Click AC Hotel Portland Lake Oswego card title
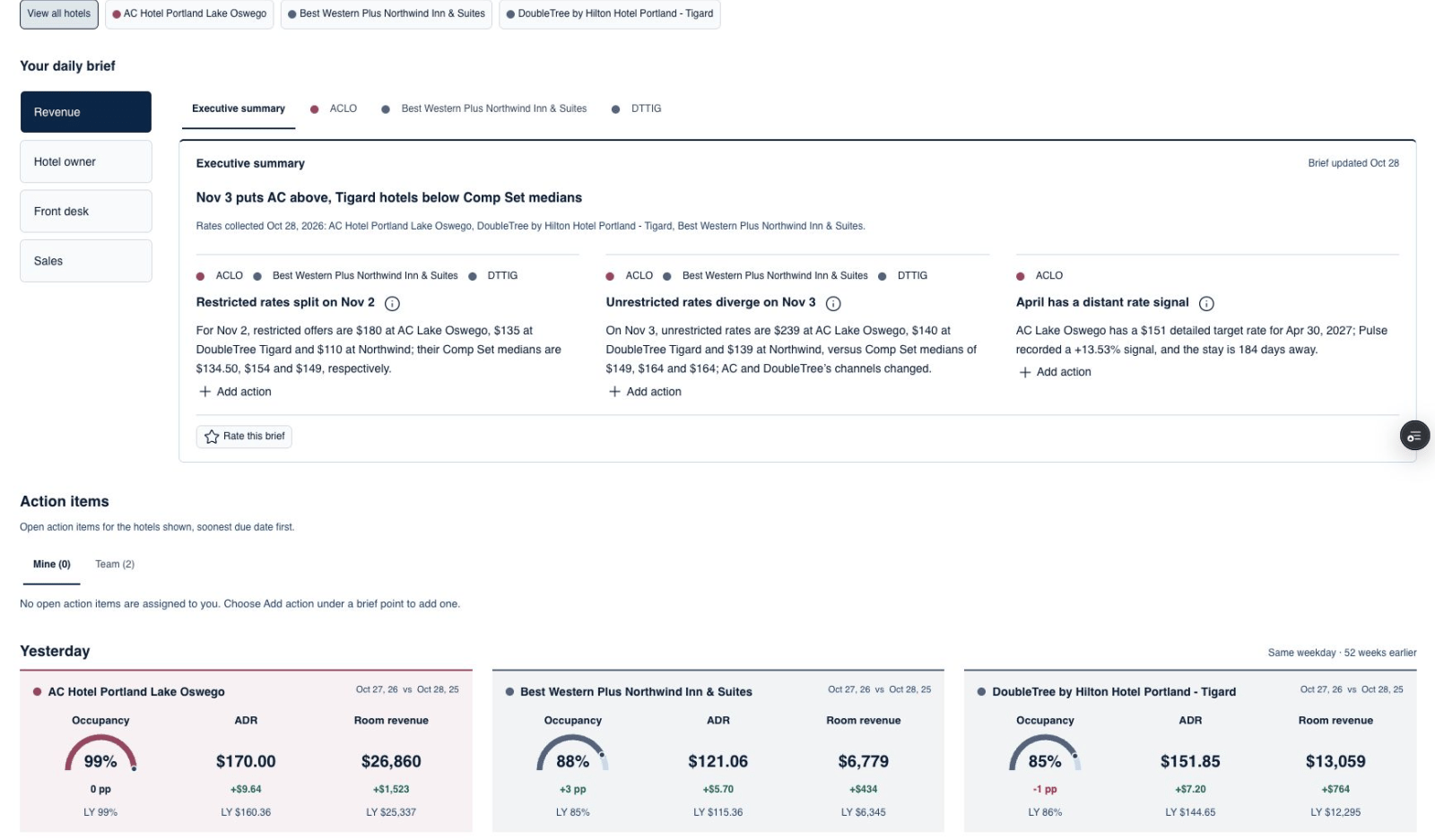 (x=136, y=692)
